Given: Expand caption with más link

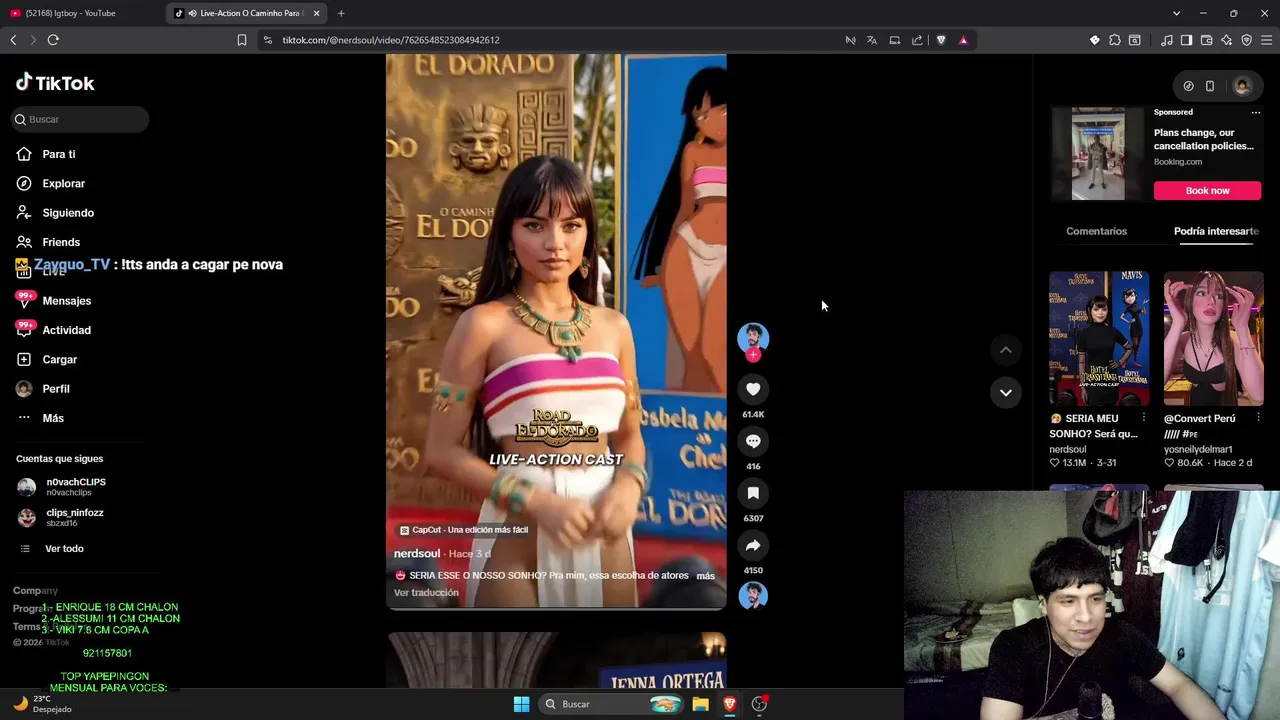Looking at the screenshot, I should (x=705, y=576).
